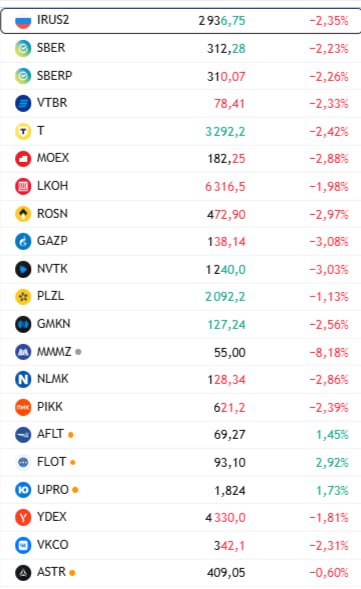Image resolution: width=361 pixels, height=589 pixels.
Task: Click the yellow T ticker logo
Action: [x=23, y=131]
